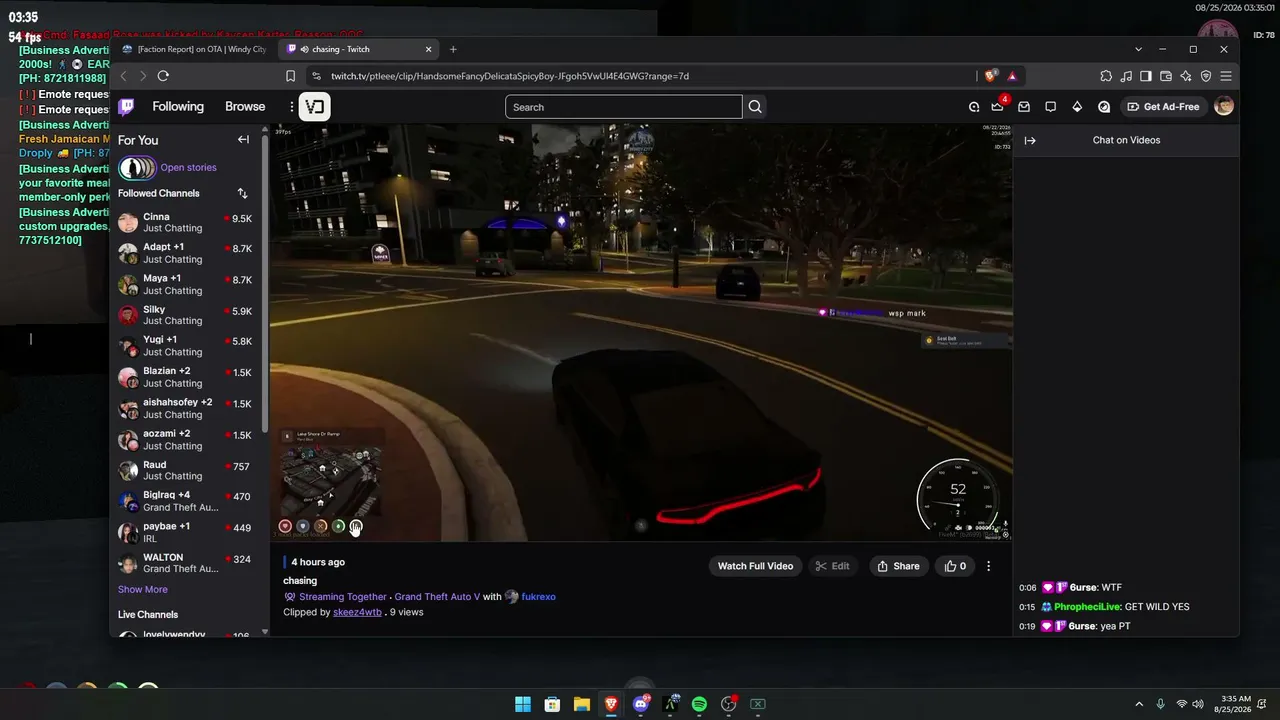This screenshot has height=720, width=1280.
Task: Open Brave Shields icon in address bar
Action: (x=991, y=76)
